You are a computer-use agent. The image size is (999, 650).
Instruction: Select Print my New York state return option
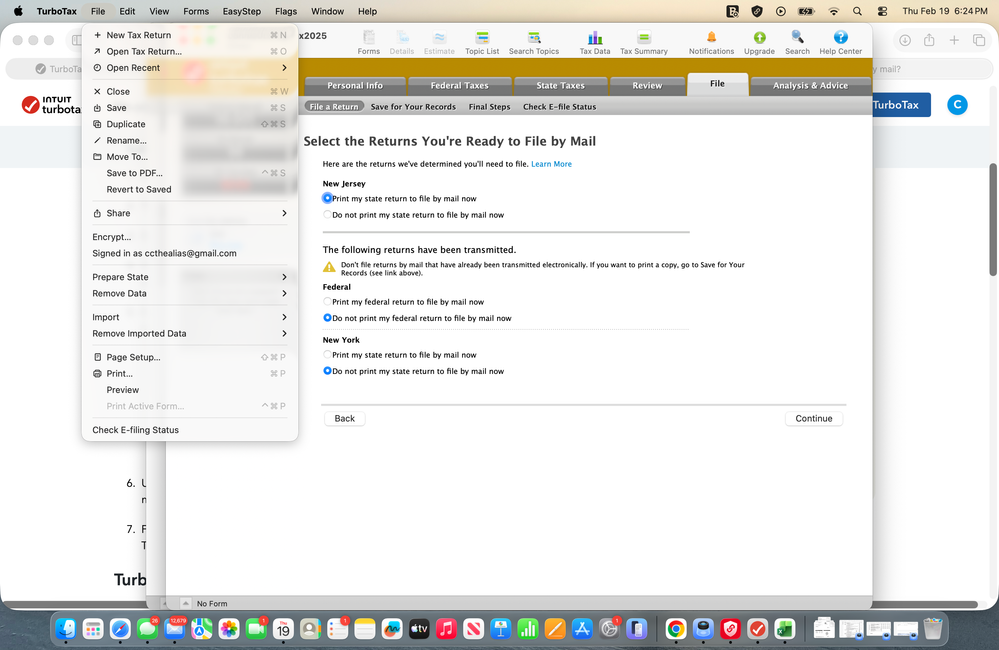[328, 355]
